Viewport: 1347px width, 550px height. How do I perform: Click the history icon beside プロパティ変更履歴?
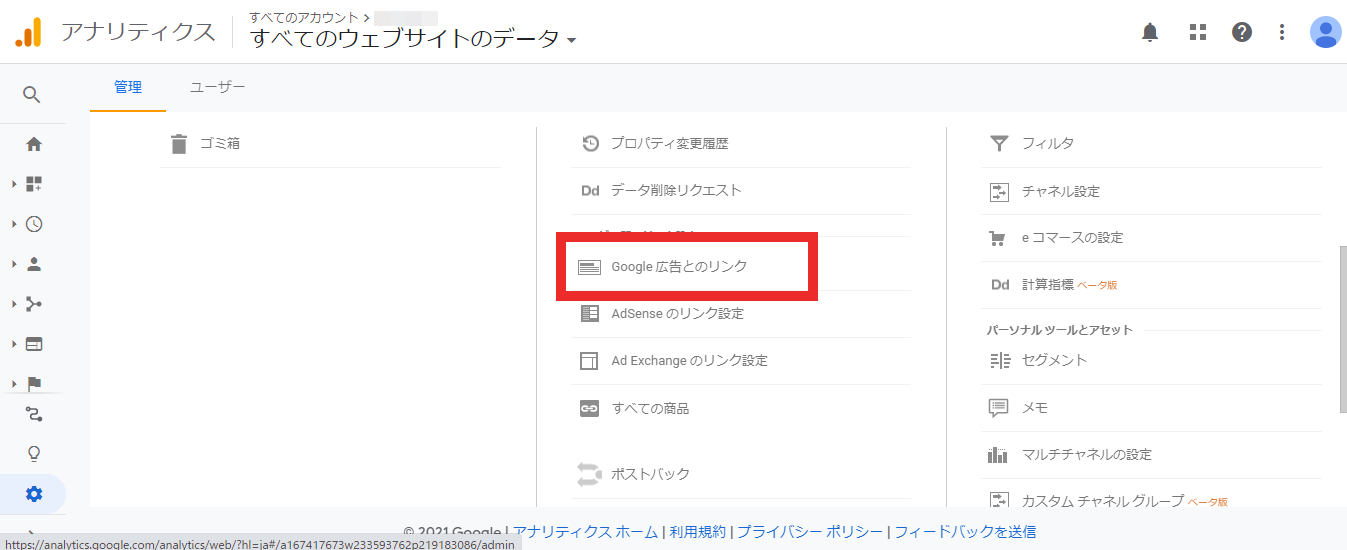coord(590,143)
